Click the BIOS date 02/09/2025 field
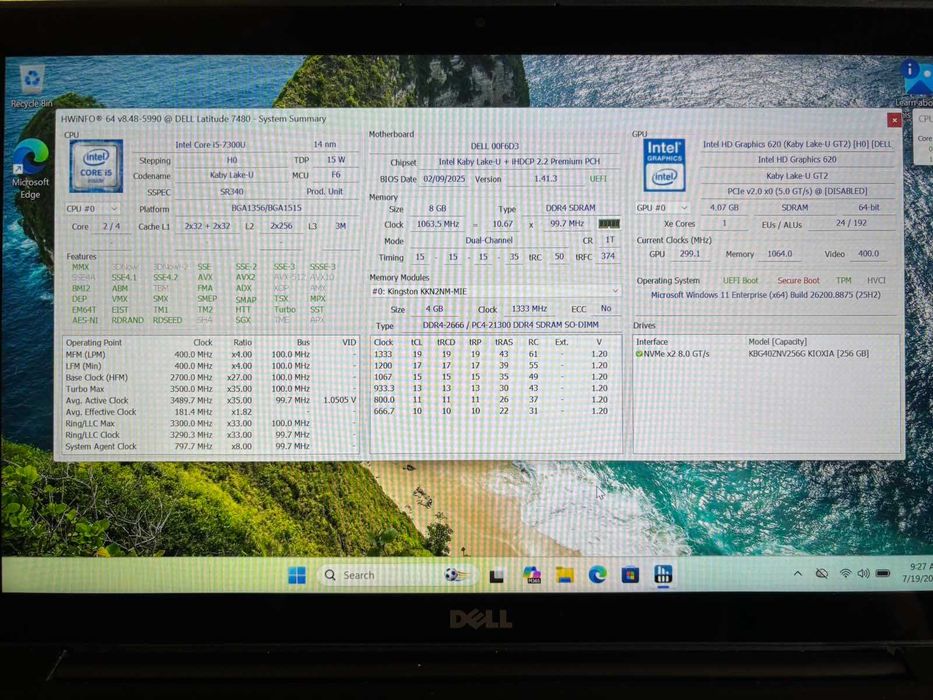 444,179
